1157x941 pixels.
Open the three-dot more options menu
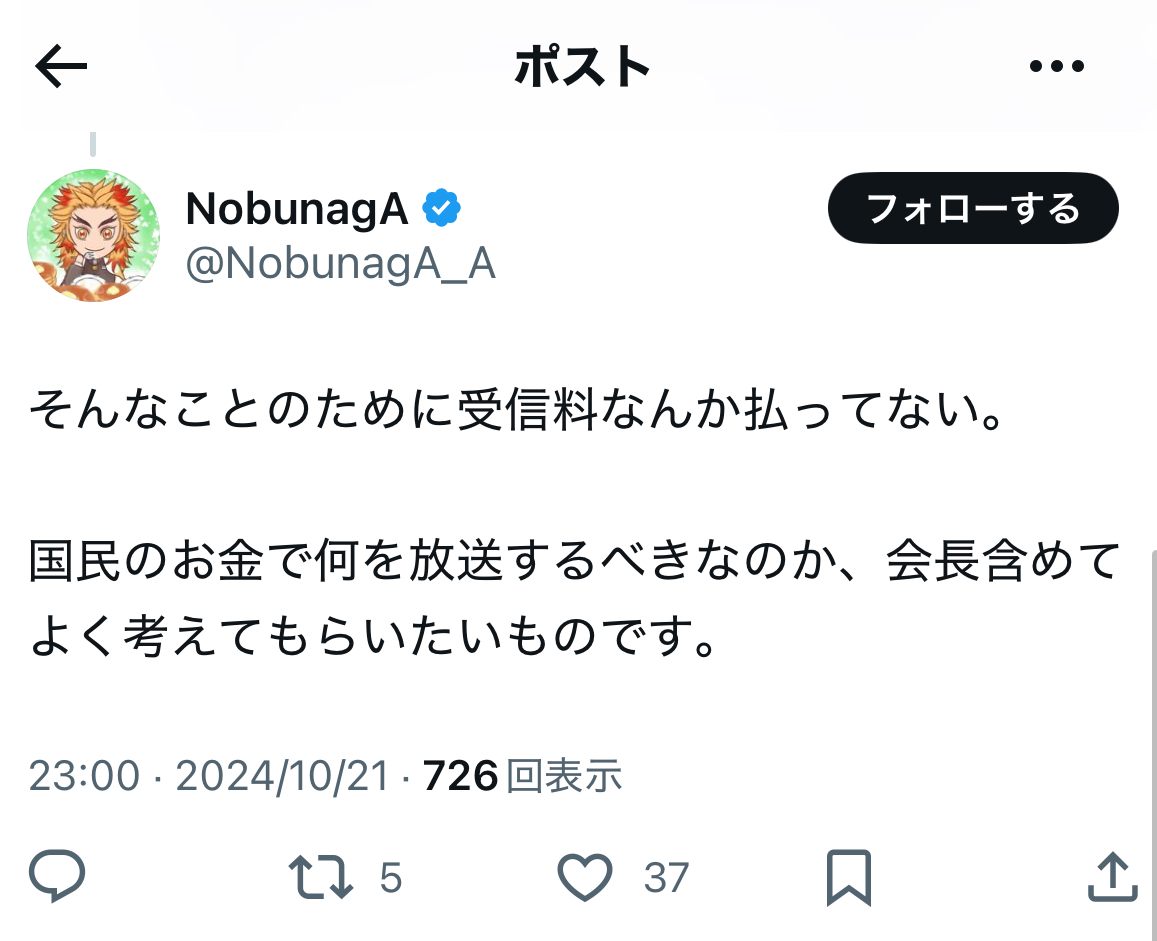[x=1057, y=66]
